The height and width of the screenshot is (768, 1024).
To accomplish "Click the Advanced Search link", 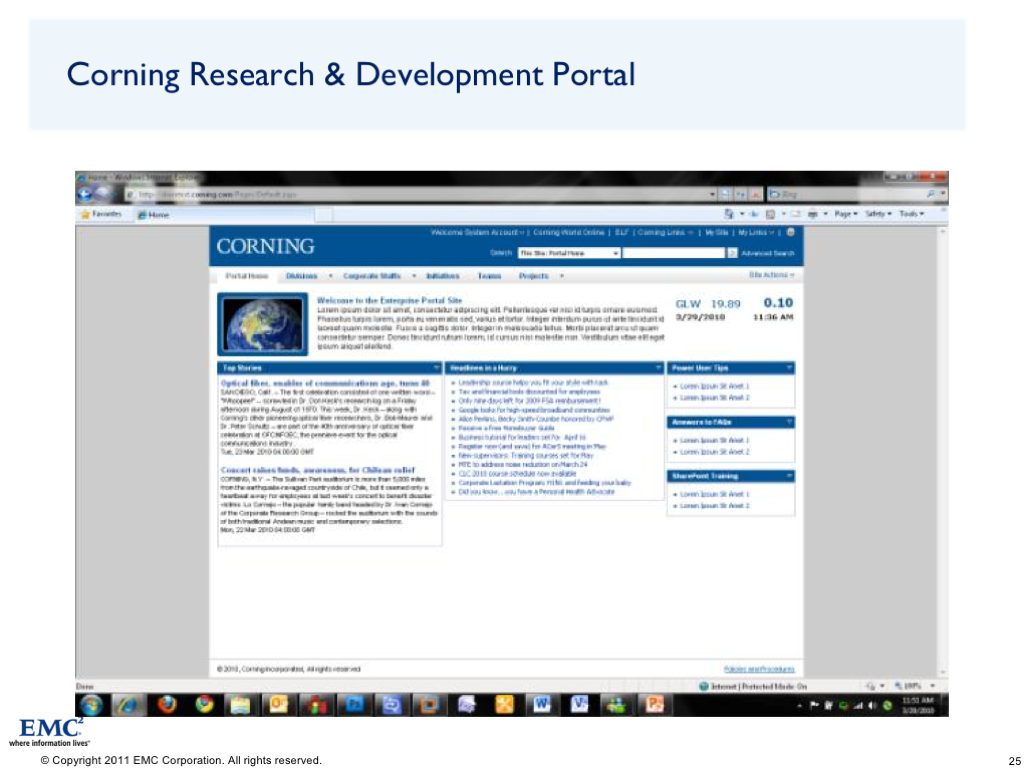I will pyautogui.click(x=767, y=253).
